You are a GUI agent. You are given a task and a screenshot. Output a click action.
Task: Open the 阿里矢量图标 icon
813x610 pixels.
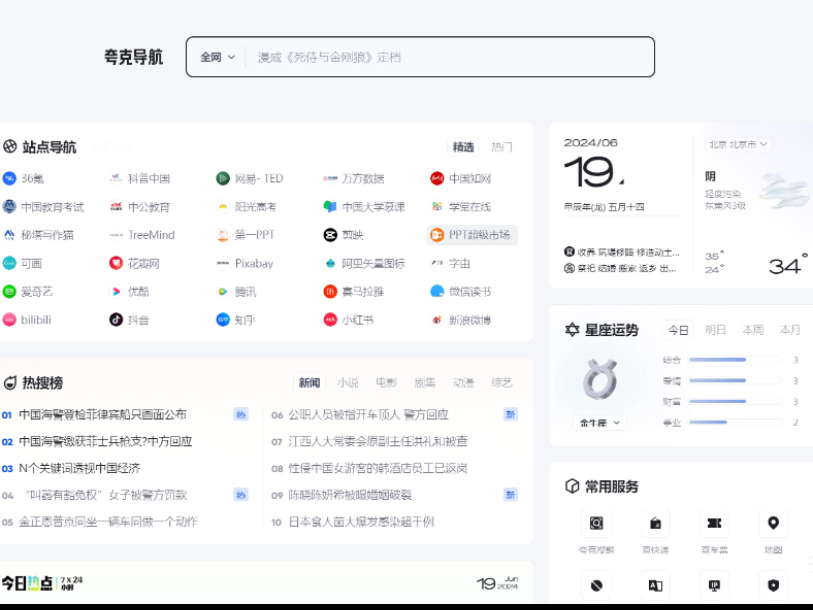(x=330, y=263)
